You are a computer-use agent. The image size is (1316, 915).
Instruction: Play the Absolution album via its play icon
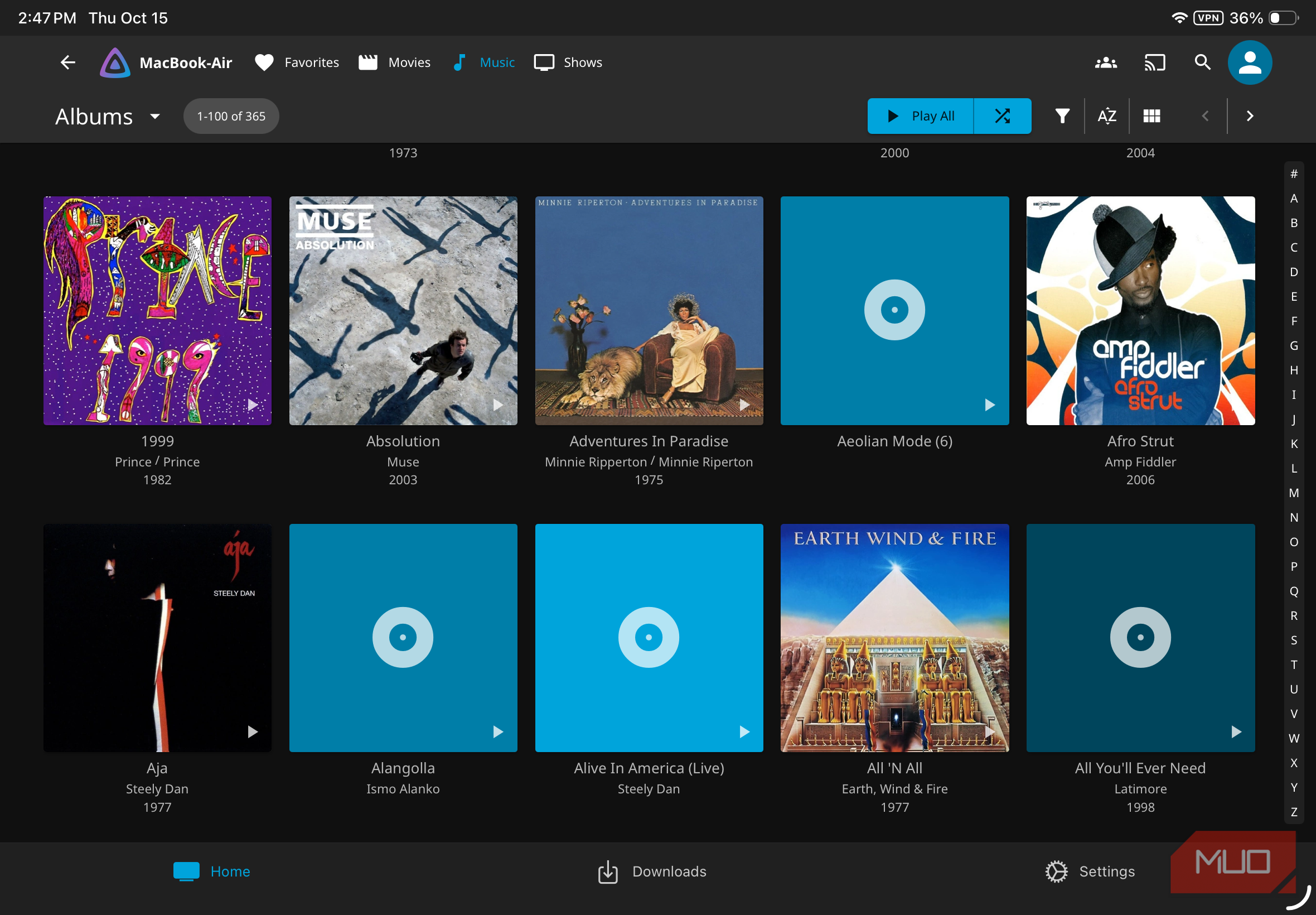(498, 405)
